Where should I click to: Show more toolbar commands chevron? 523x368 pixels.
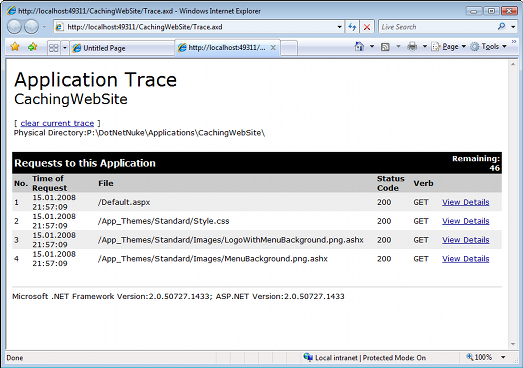click(514, 42)
